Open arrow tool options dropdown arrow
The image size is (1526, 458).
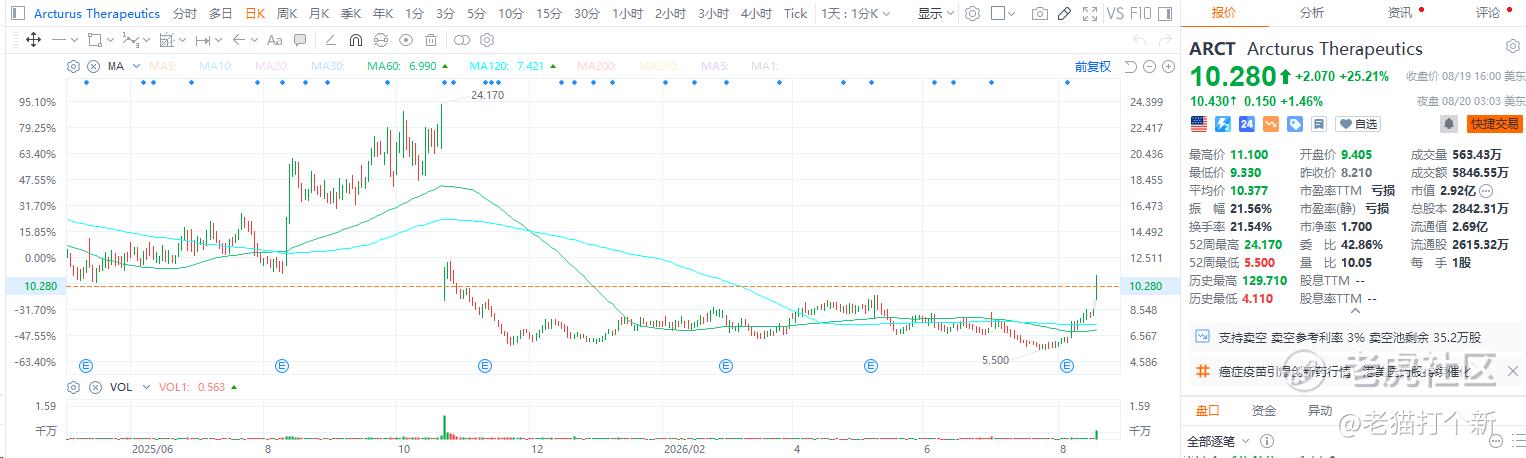[252, 40]
